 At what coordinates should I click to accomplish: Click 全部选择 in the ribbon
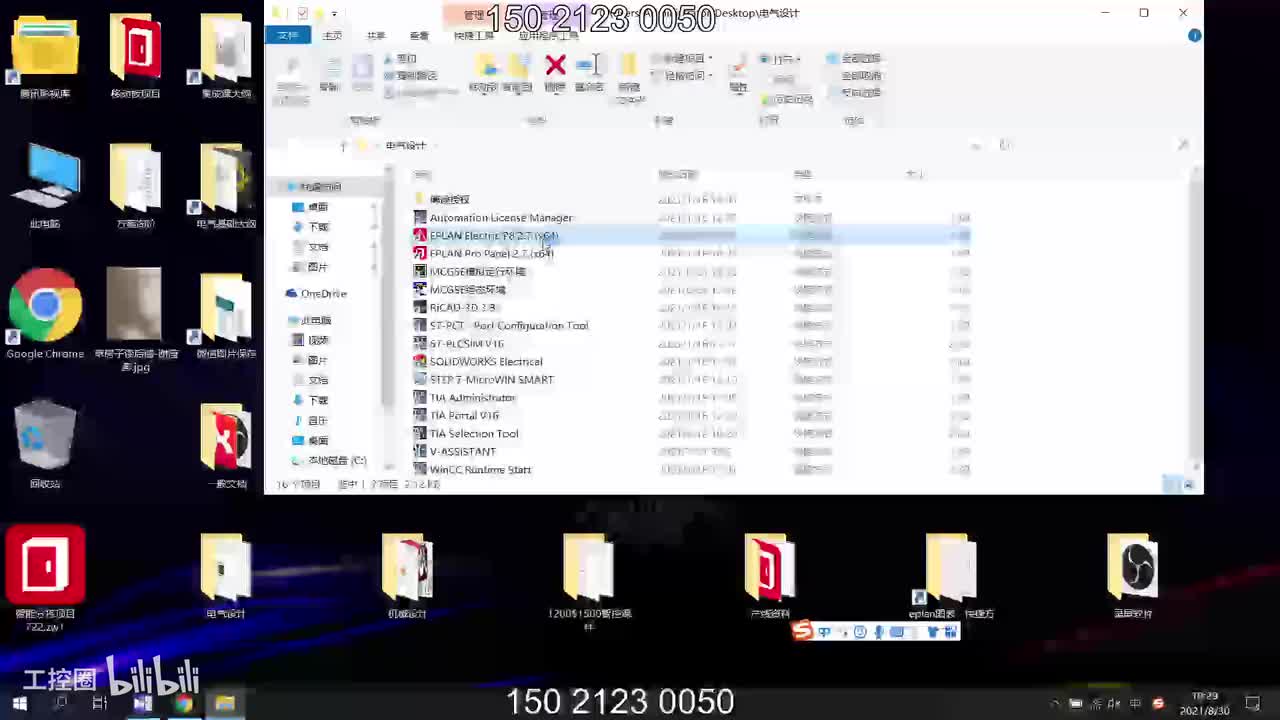tap(853, 59)
